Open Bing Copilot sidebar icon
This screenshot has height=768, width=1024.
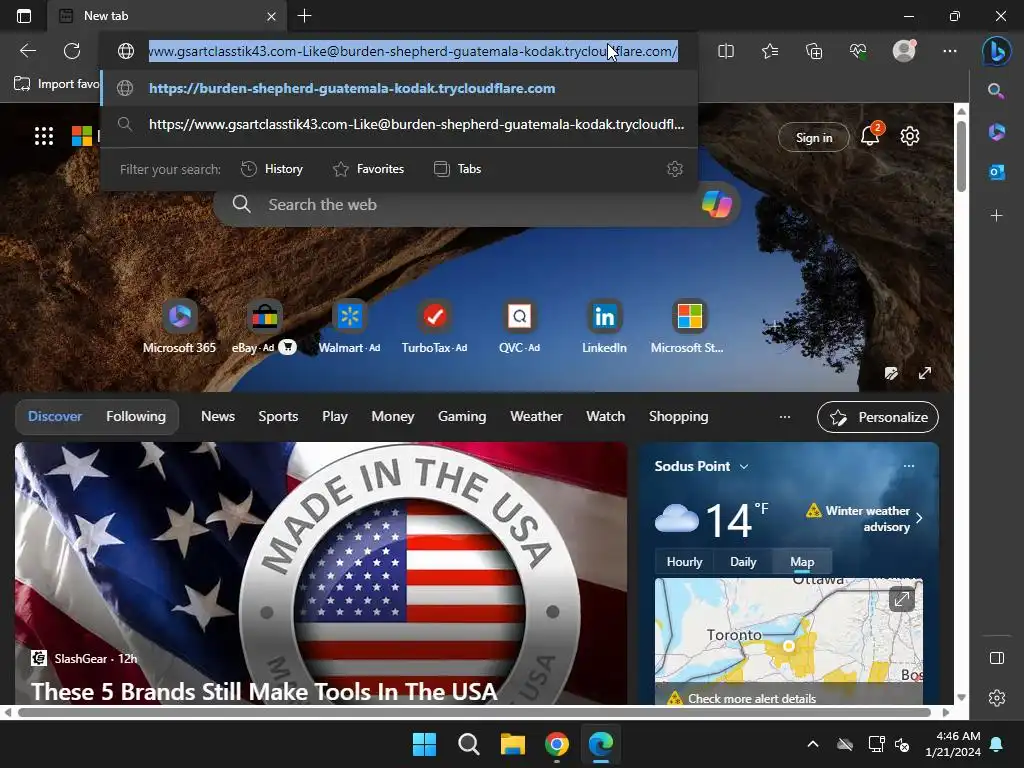coord(997,51)
